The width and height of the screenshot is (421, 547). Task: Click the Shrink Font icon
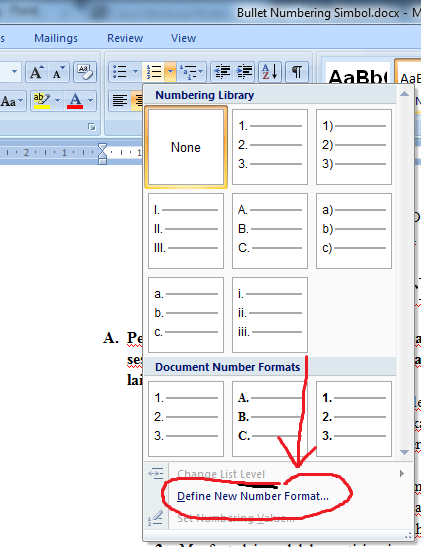[59, 72]
